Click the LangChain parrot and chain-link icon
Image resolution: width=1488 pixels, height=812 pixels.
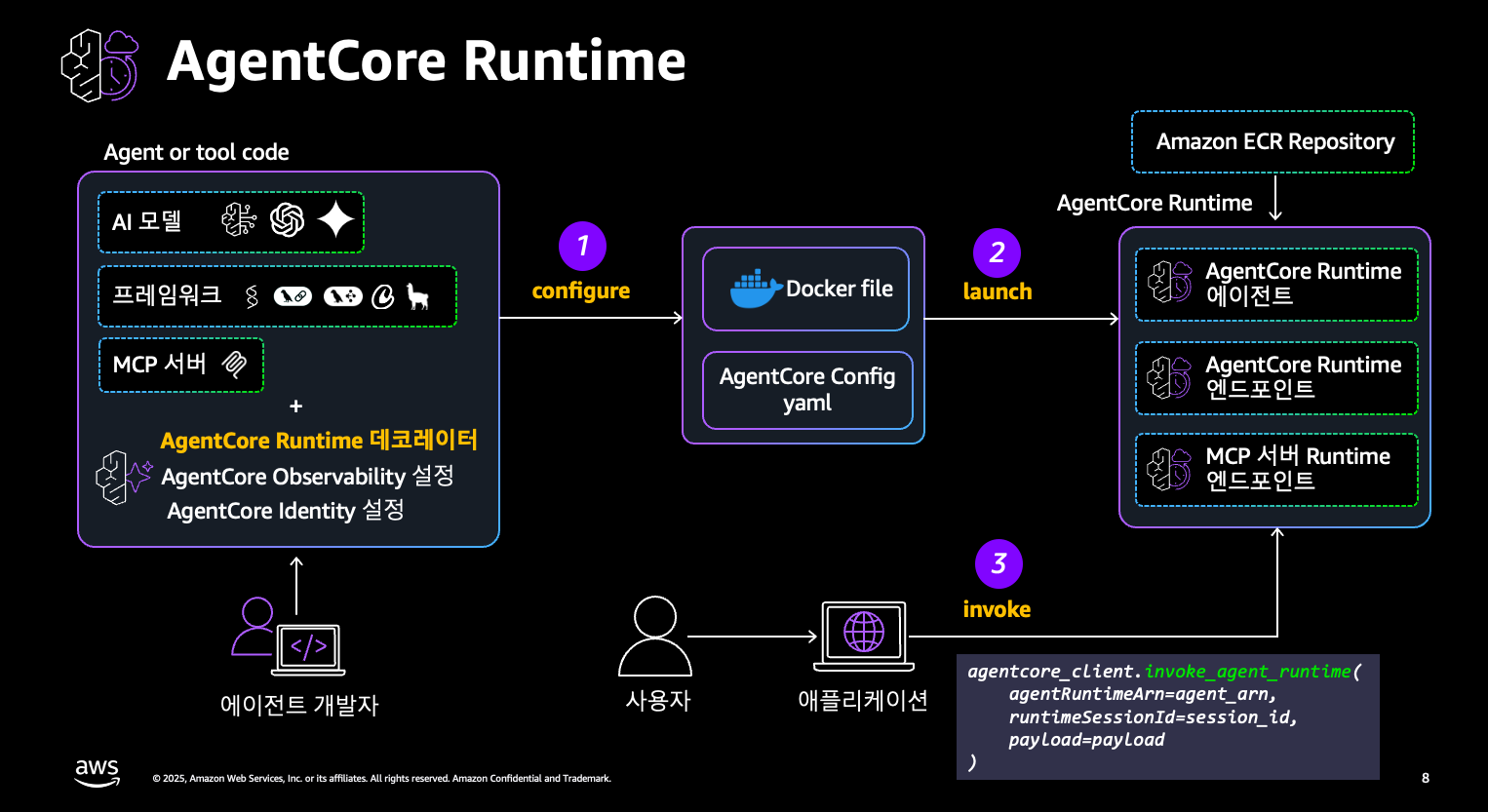[293, 296]
